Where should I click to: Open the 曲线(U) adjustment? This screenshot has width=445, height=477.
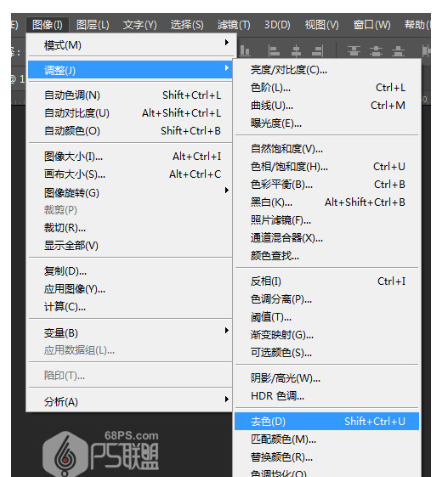[x=327, y=106]
